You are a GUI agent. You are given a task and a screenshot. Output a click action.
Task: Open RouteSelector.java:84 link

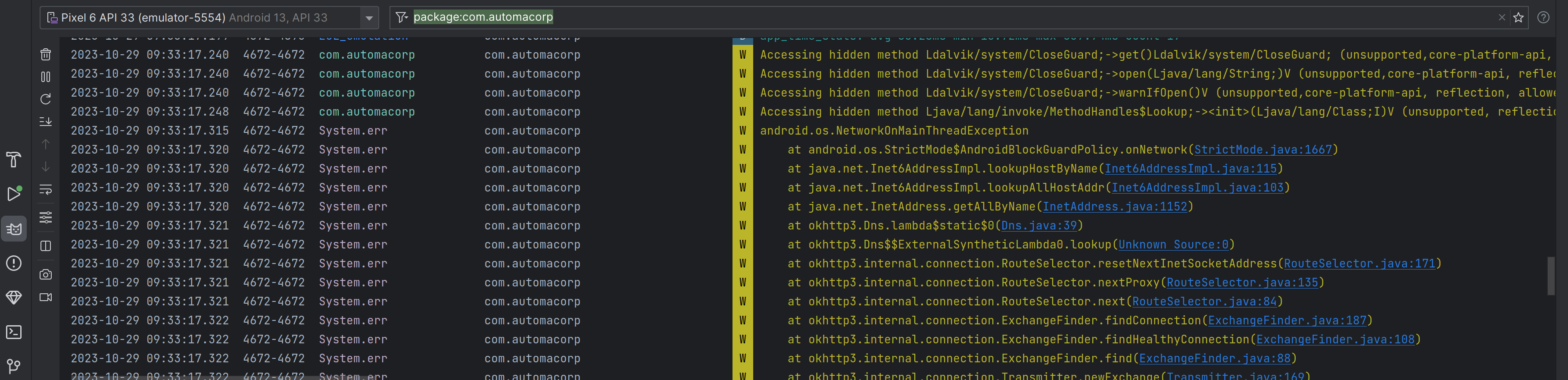pos(1204,301)
